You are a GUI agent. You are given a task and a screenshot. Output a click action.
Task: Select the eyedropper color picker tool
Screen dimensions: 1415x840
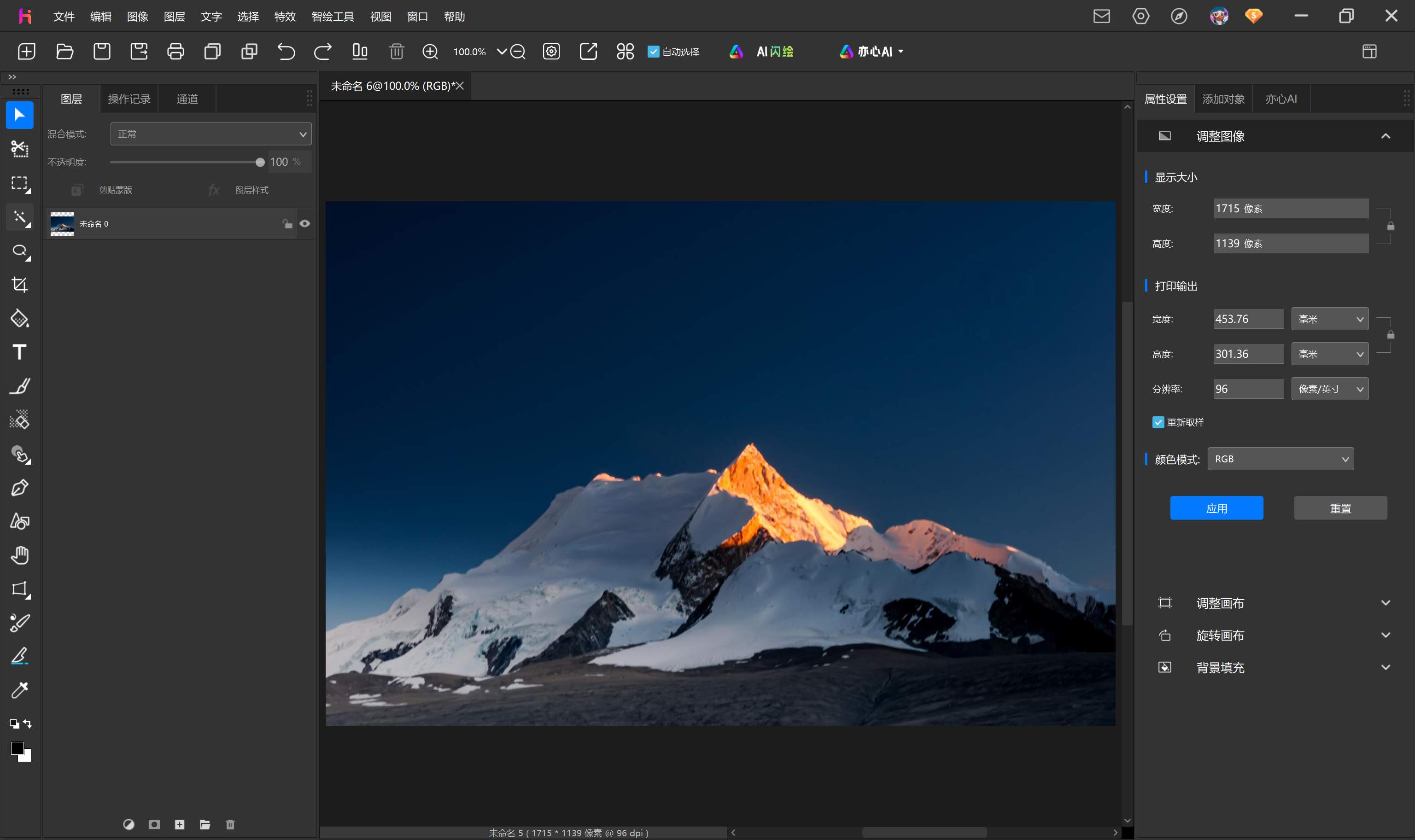point(20,690)
